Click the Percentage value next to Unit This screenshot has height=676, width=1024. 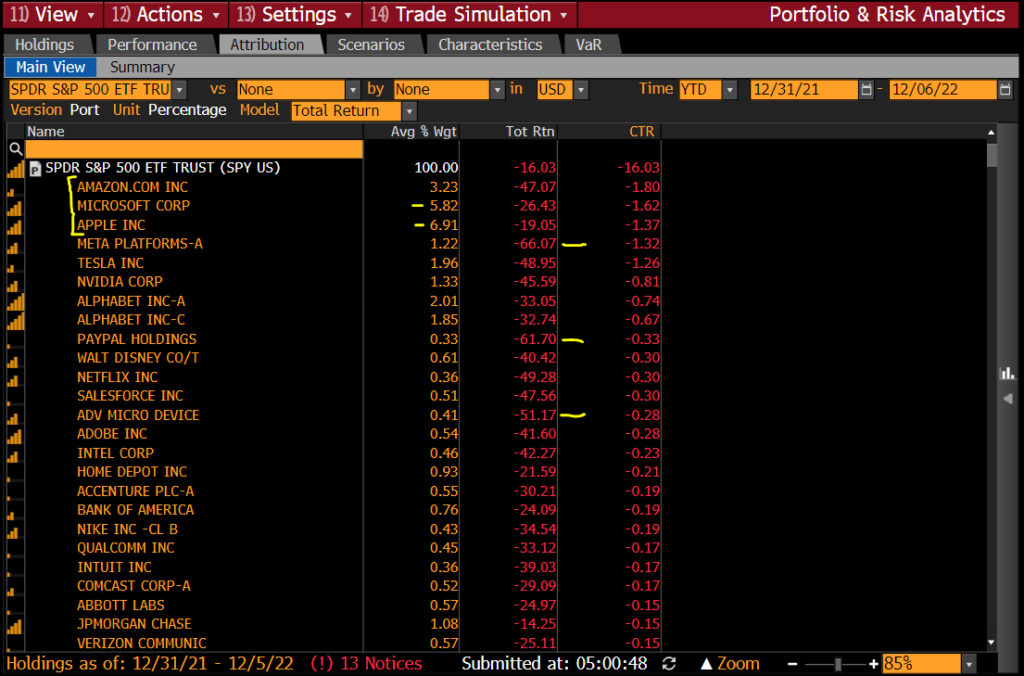tap(187, 110)
